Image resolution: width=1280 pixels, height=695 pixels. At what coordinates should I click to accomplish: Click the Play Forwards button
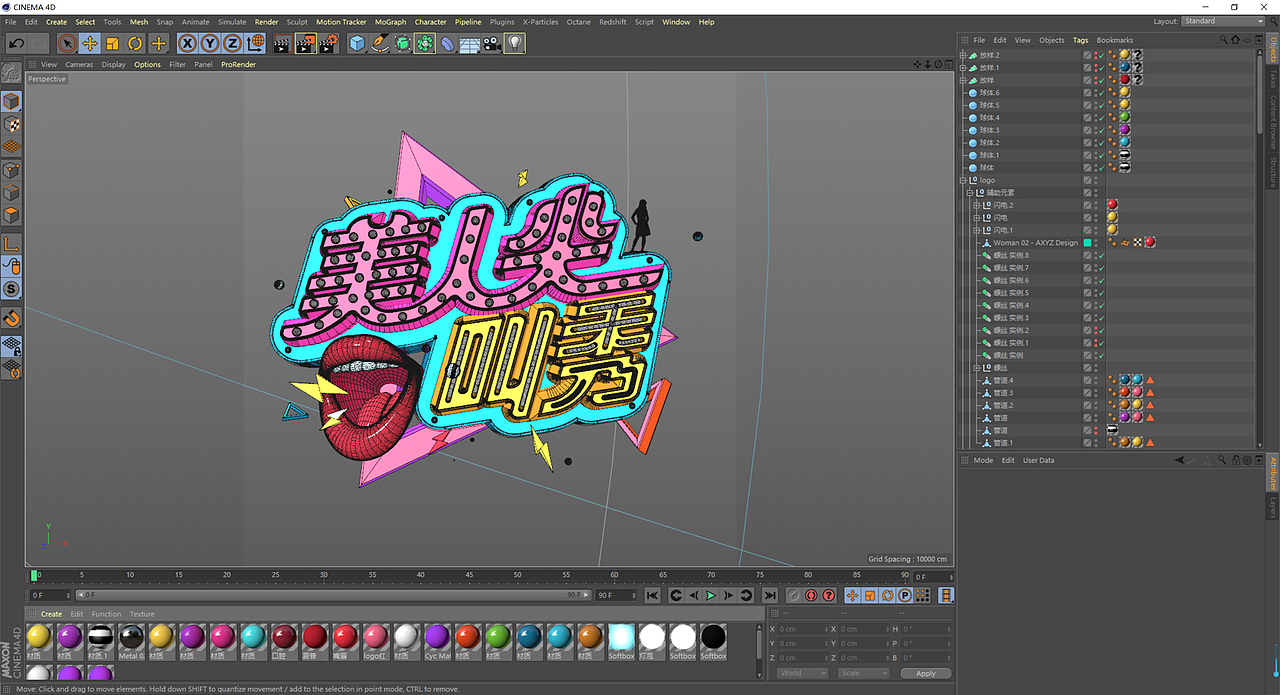pyautogui.click(x=711, y=595)
